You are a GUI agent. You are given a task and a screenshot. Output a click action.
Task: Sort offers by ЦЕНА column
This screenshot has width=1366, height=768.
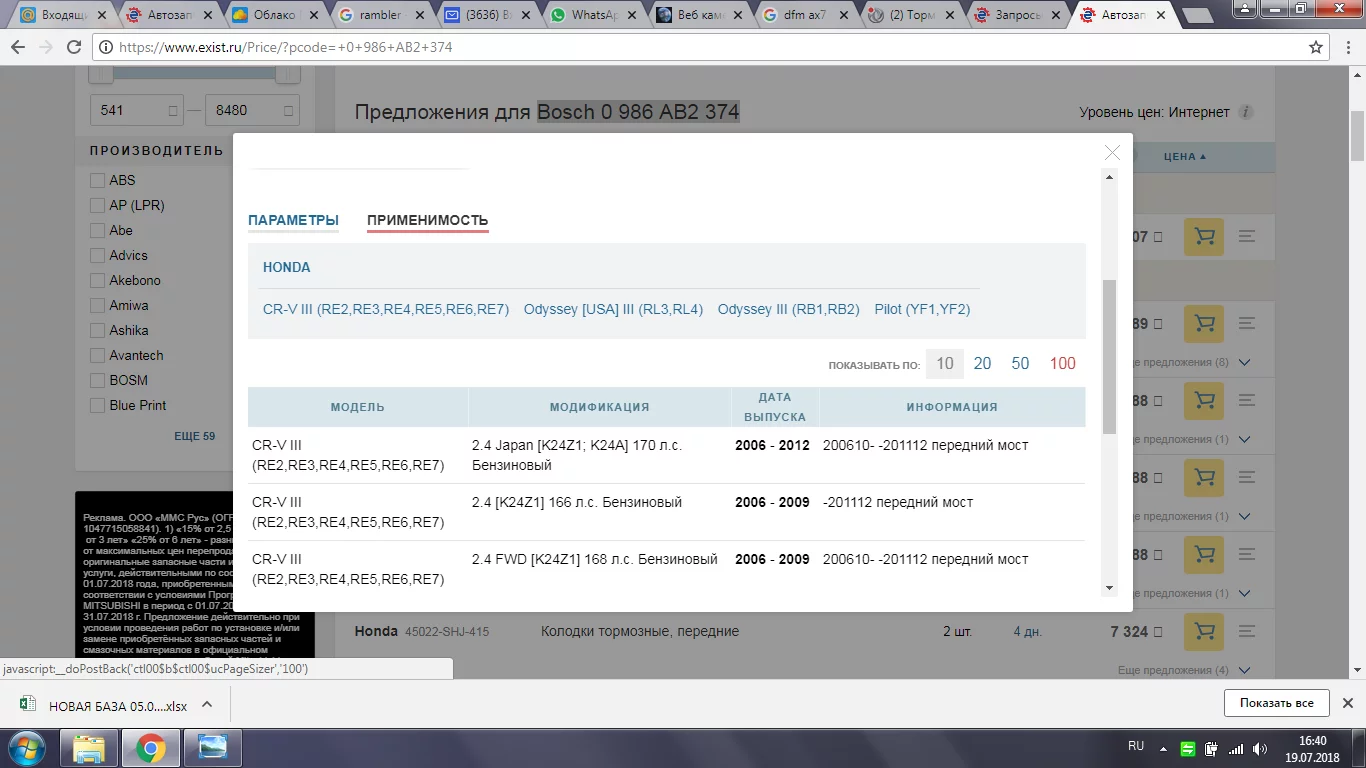point(1185,157)
